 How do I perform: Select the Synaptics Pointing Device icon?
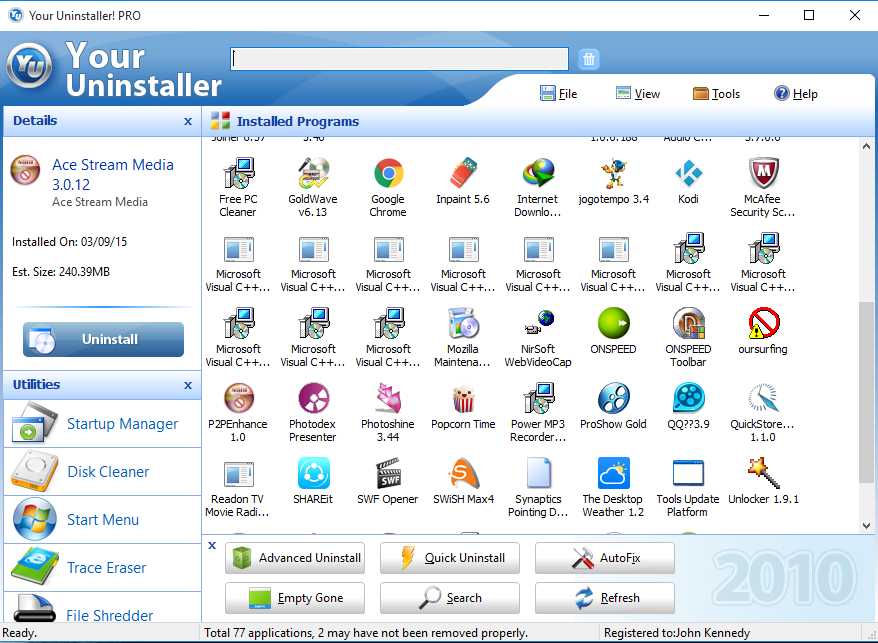pyautogui.click(x=538, y=473)
